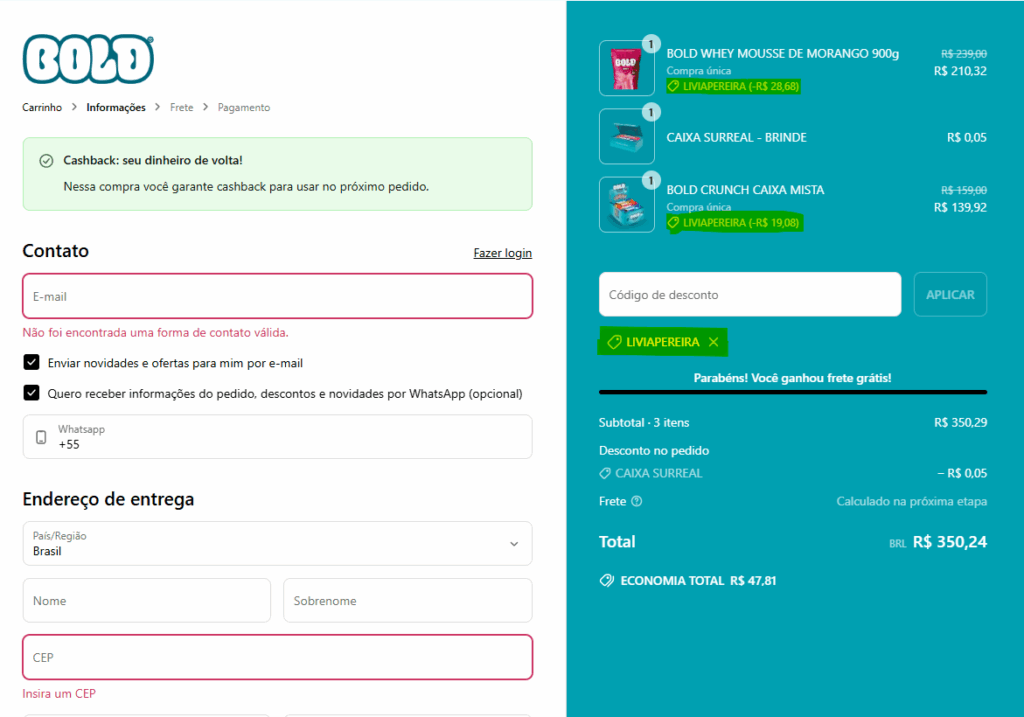The image size is (1024, 717).
Task: Click the Bold Crunch Caixa Mista thumbnail
Action: tap(627, 205)
